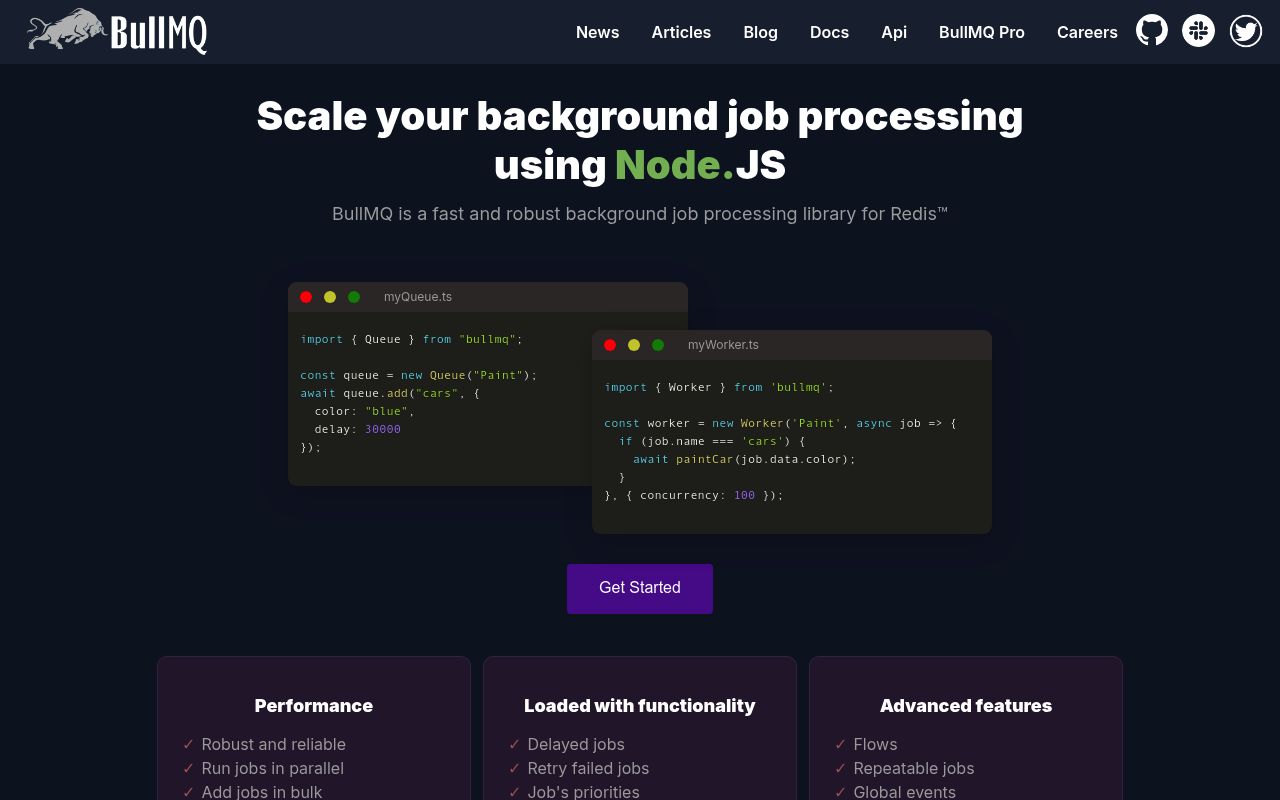Click the myWorker.ts file title
Viewport: 1280px width, 800px height.
pos(723,345)
